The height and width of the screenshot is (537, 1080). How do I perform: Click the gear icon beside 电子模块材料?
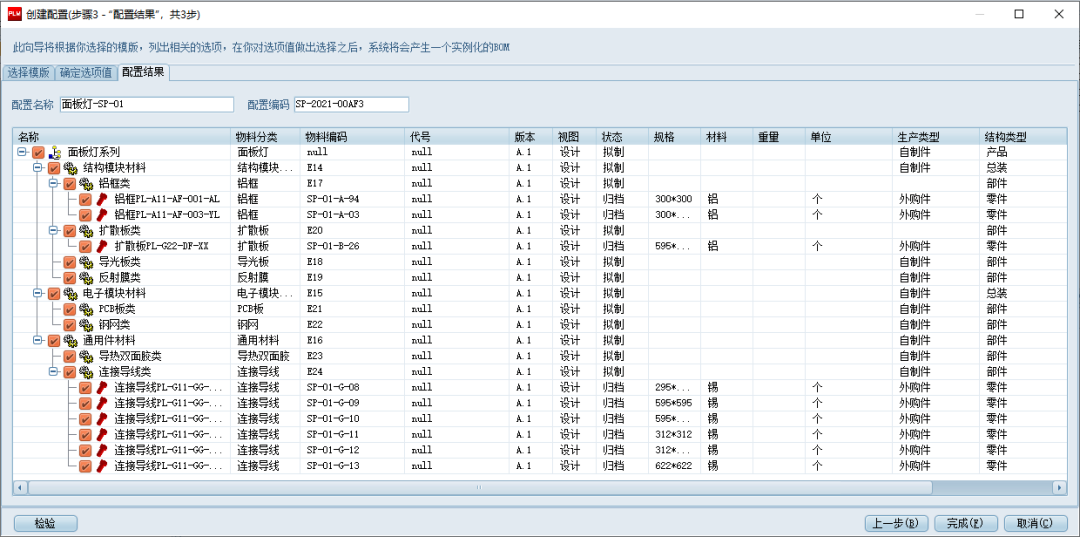[x=72, y=293]
